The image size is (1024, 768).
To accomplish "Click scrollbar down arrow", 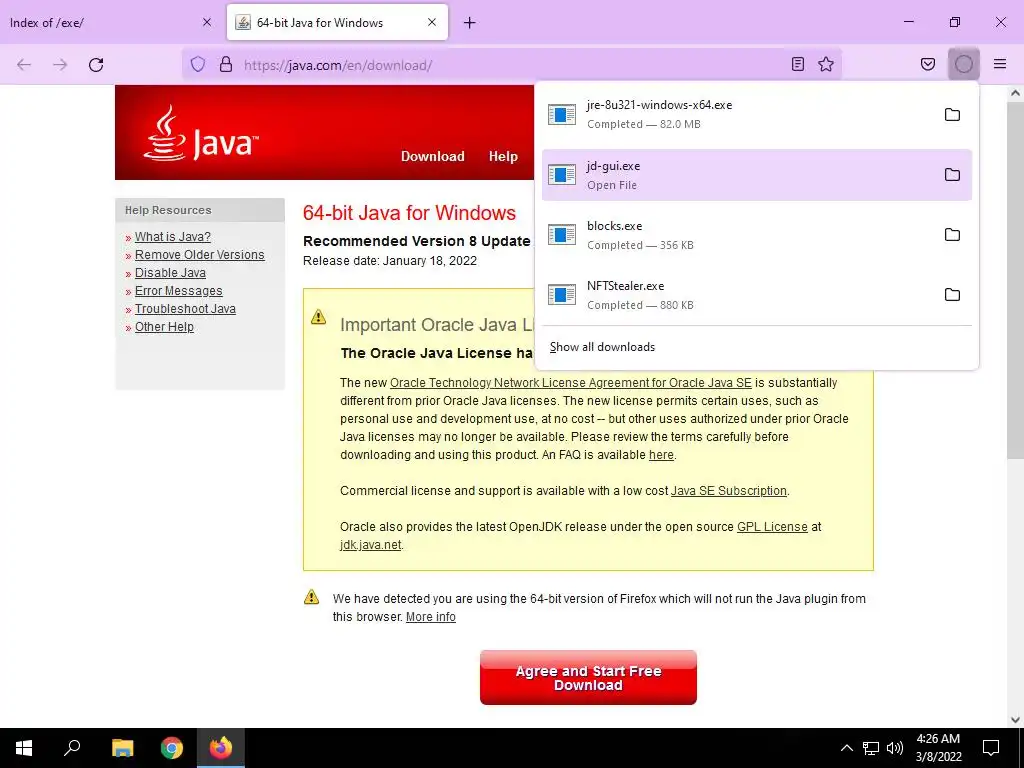I will coord(1015,720).
